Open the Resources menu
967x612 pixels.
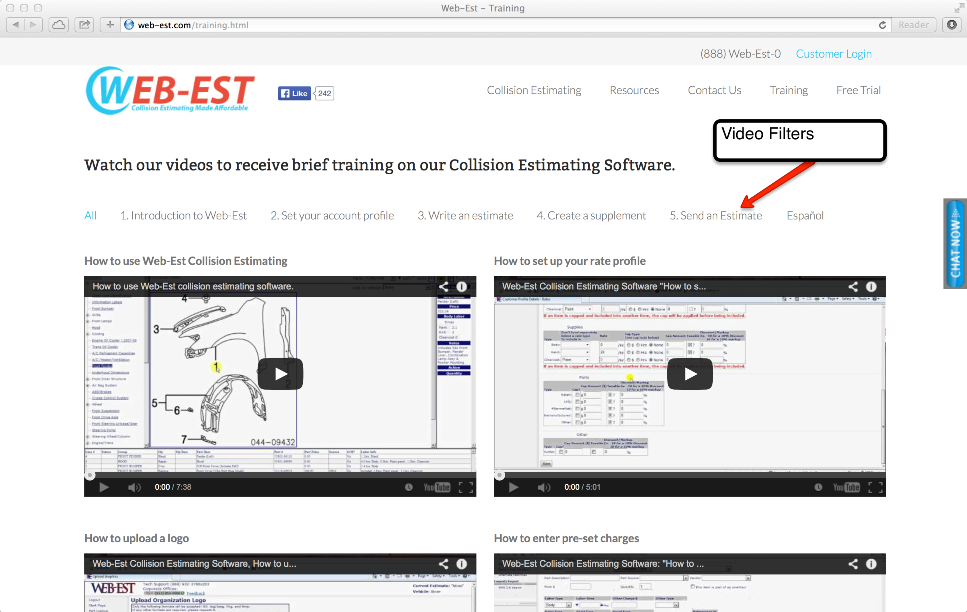[634, 89]
